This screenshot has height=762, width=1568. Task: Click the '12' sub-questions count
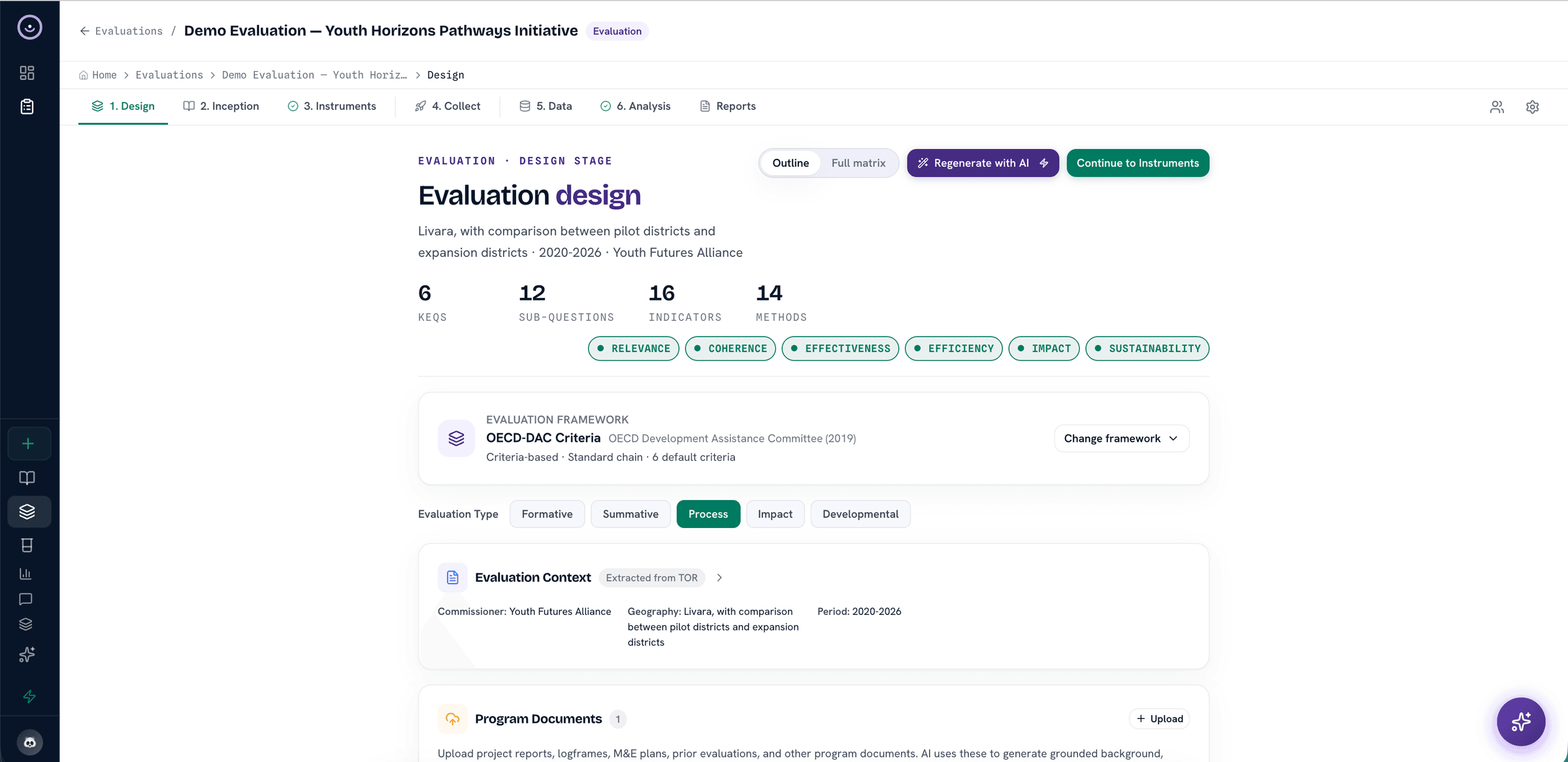pyautogui.click(x=532, y=293)
